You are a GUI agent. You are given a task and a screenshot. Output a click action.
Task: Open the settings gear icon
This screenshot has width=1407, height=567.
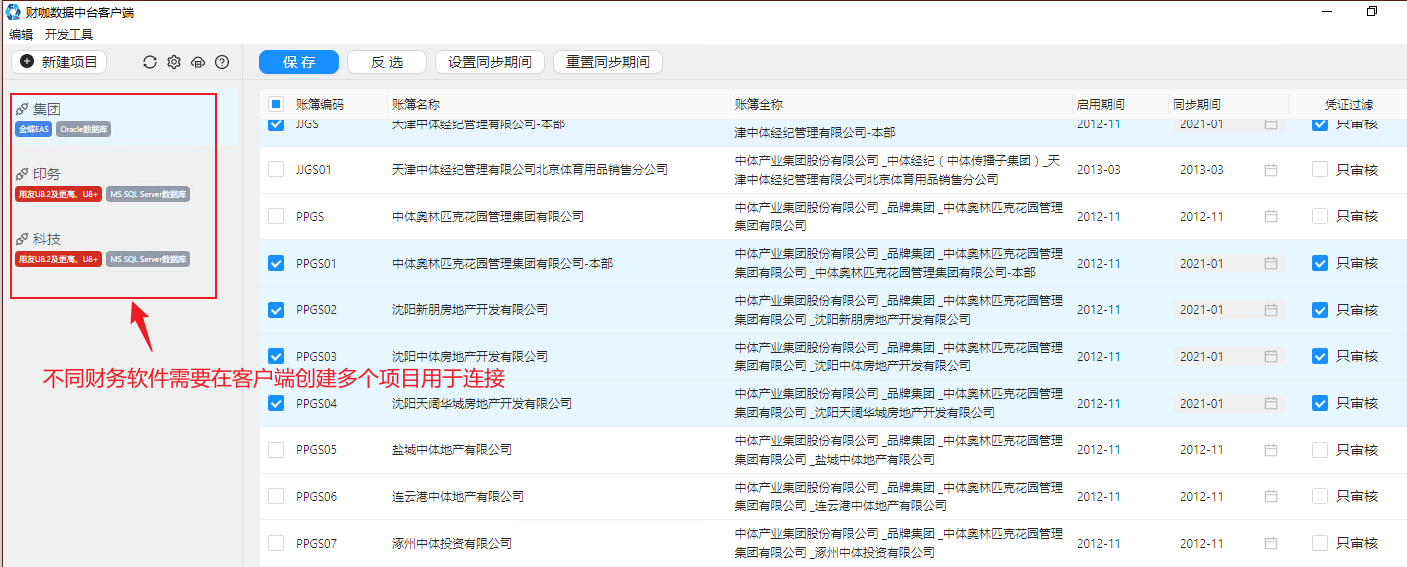tap(174, 62)
